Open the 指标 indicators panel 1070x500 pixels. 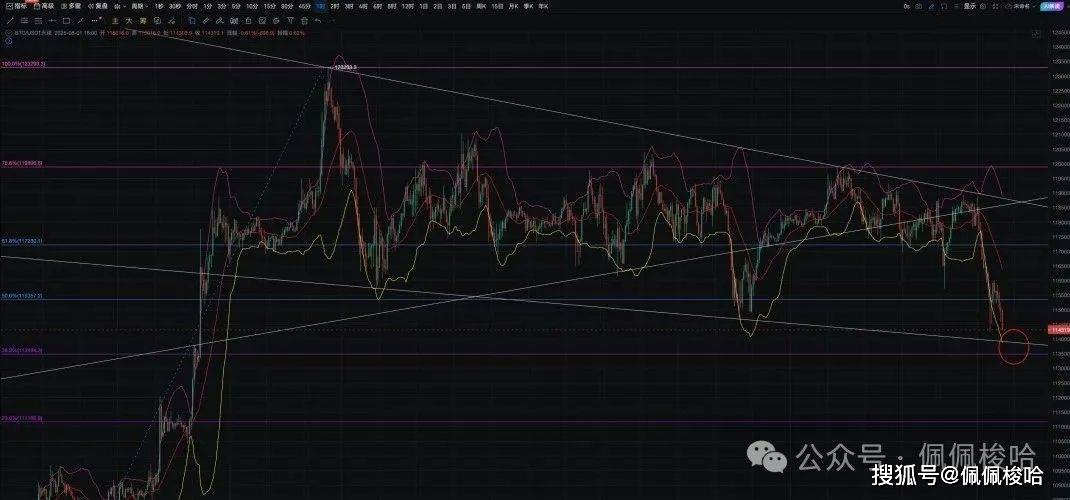click(x=16, y=6)
